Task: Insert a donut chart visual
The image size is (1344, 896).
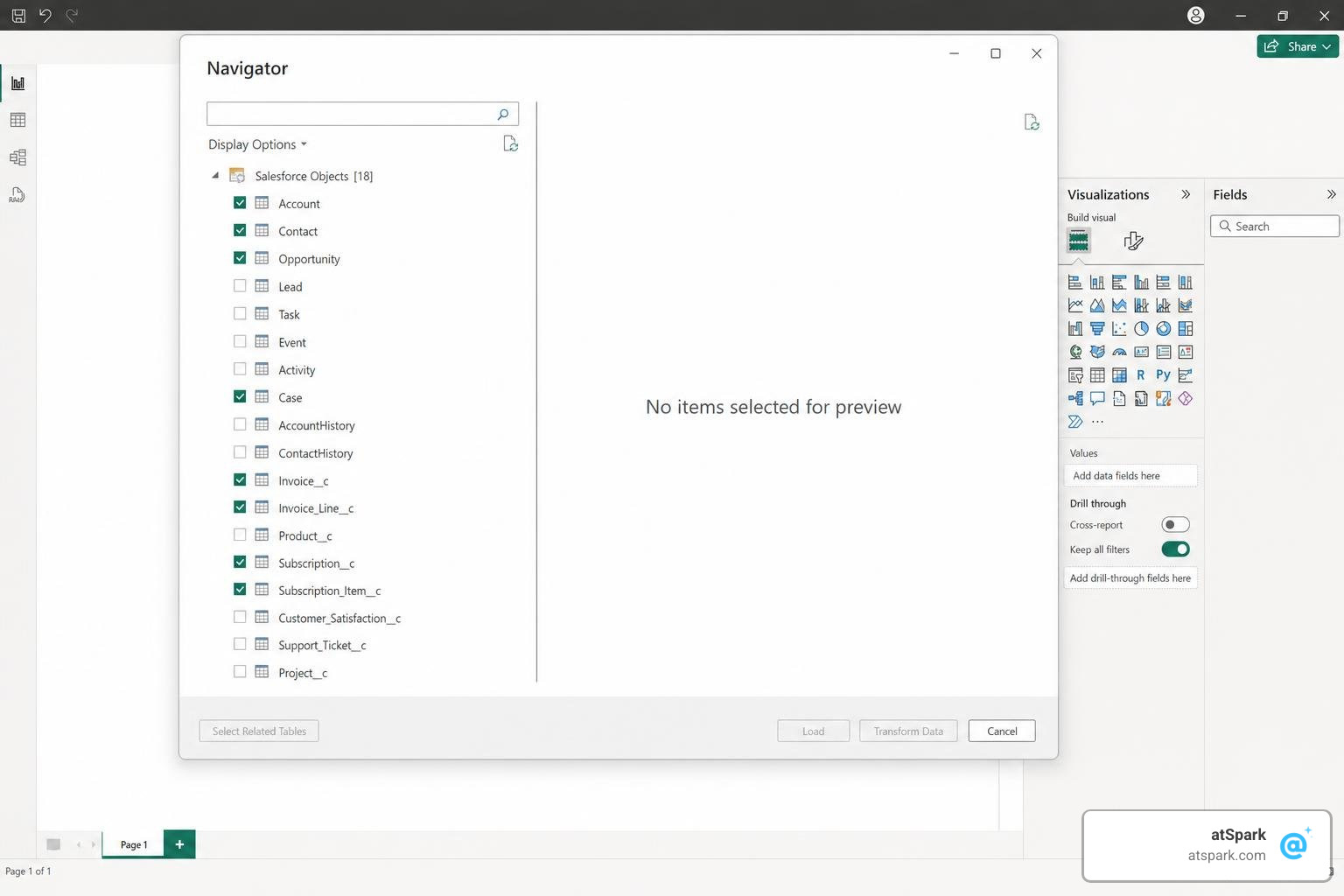Action: (1163, 329)
